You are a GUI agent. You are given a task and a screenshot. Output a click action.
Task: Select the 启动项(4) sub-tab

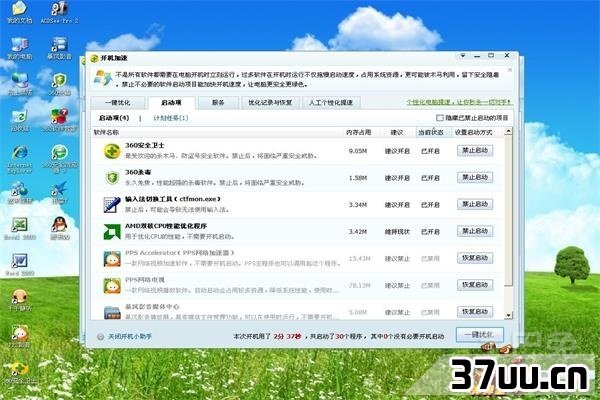pos(114,118)
